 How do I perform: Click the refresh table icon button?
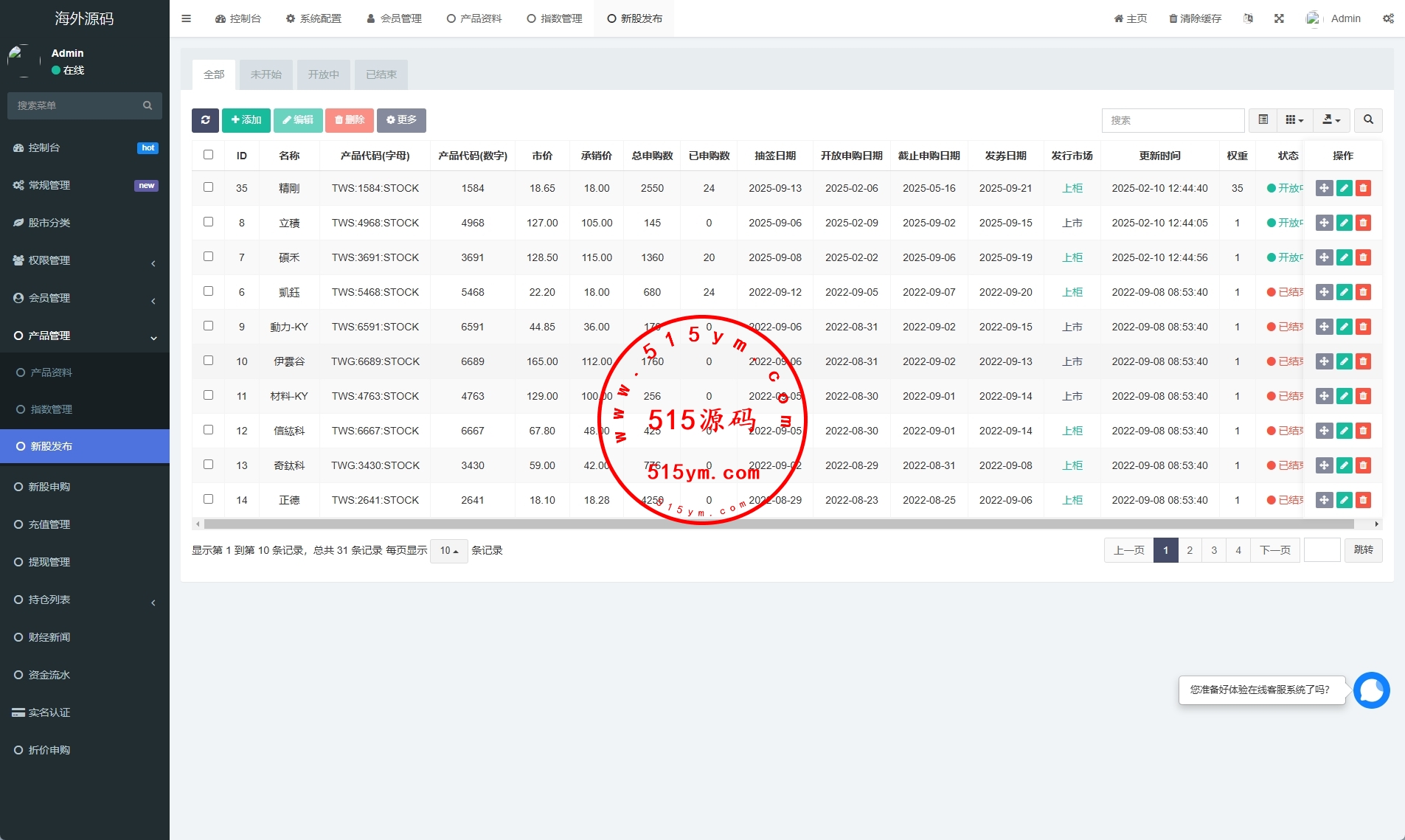click(x=205, y=120)
